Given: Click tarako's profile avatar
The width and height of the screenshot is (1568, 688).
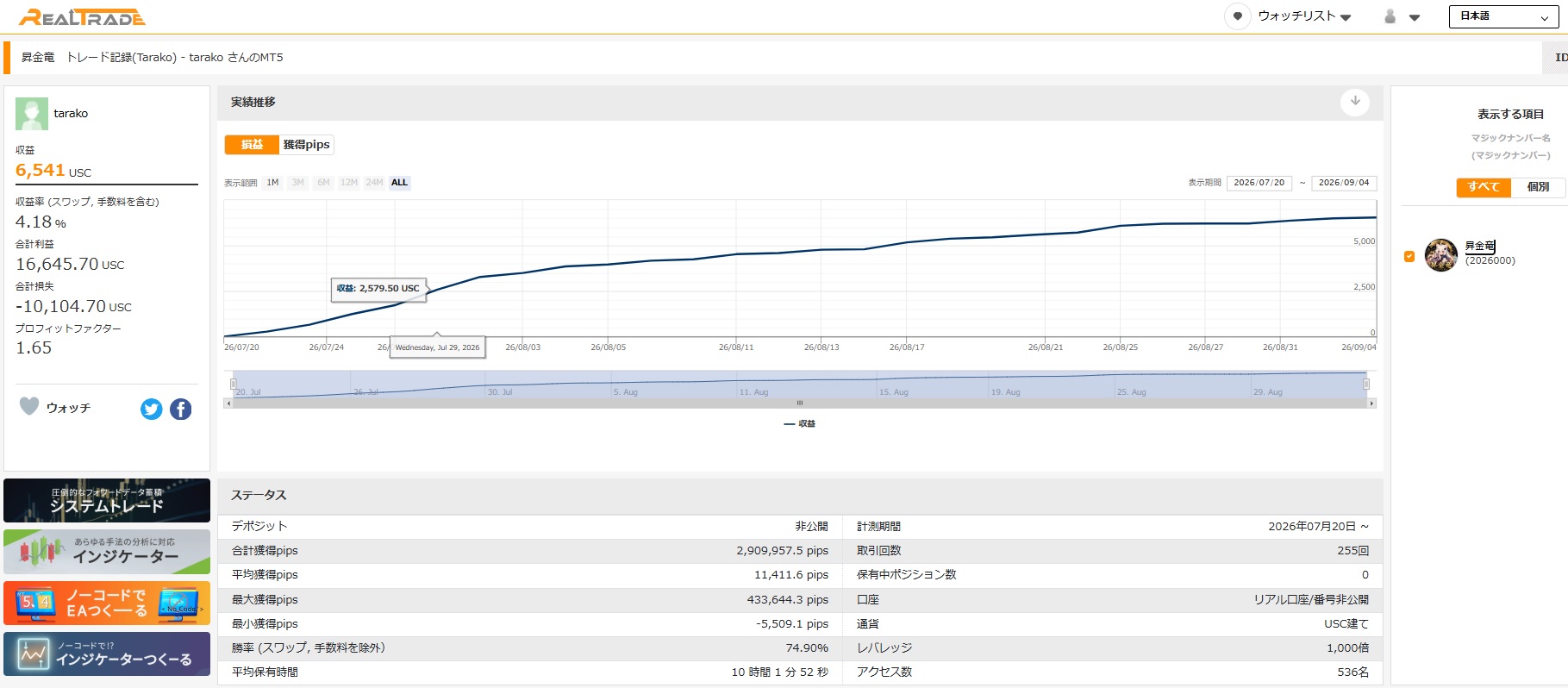Looking at the screenshot, I should 32,114.
